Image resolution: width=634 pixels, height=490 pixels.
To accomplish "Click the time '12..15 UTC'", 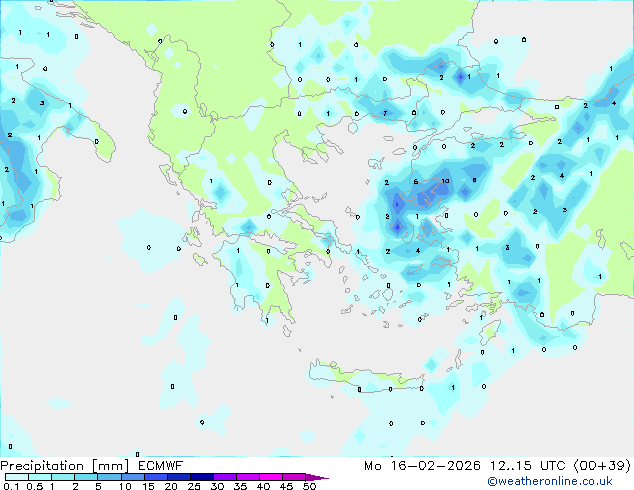I will click(527, 466).
